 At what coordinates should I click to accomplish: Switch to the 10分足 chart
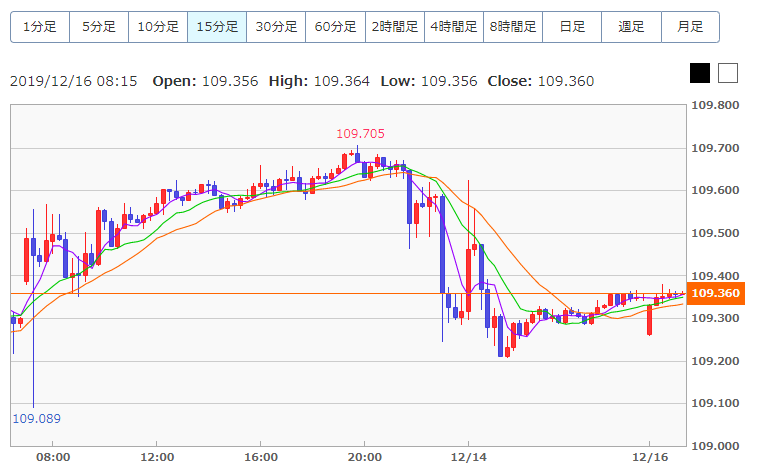158,27
